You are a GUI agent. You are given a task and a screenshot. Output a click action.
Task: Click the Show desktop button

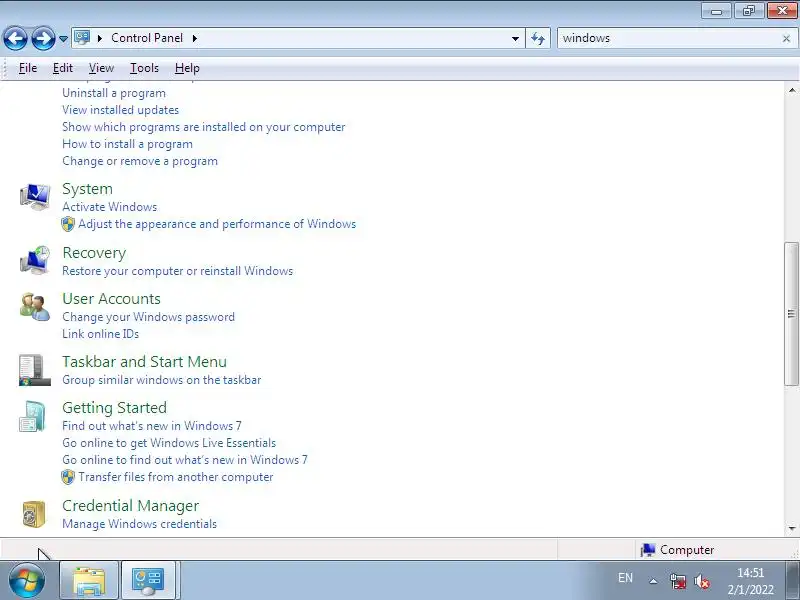[x=792, y=580]
